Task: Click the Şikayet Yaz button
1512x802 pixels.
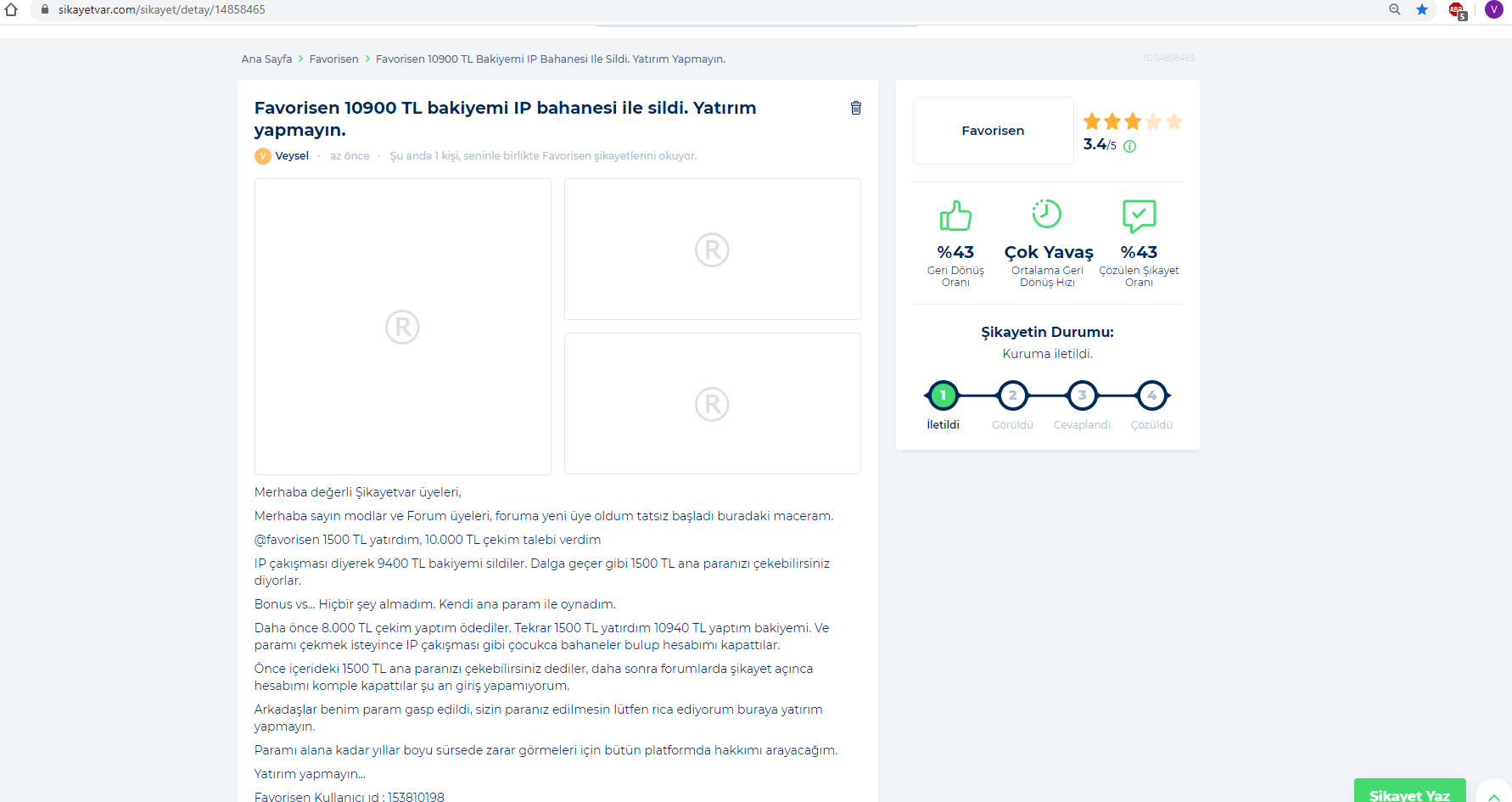Action: 1409,790
